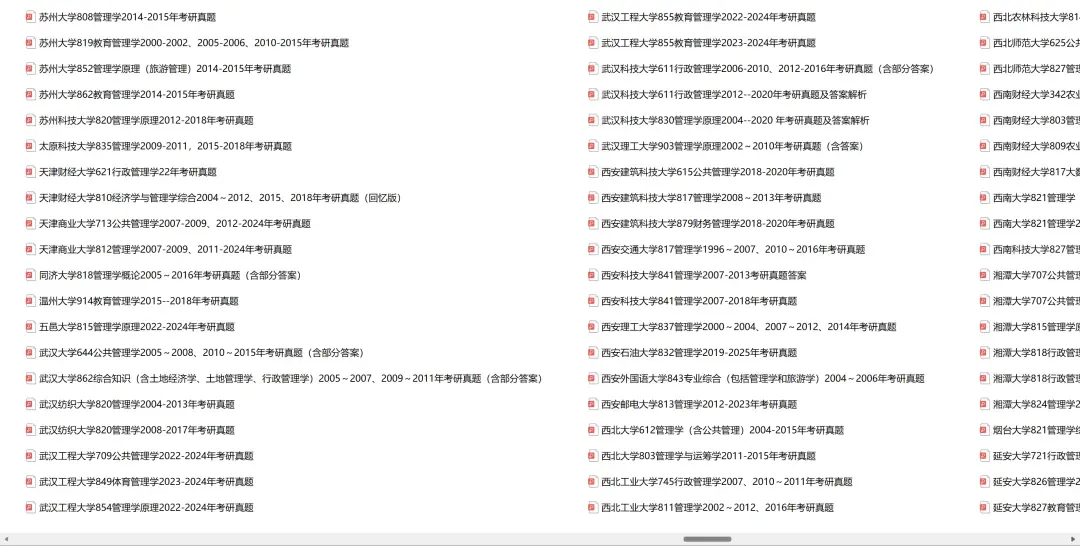Click PDF icon beside 天津商业大学713公共管理学 file
Screen dimensions: 1080x546
click(x=30, y=224)
